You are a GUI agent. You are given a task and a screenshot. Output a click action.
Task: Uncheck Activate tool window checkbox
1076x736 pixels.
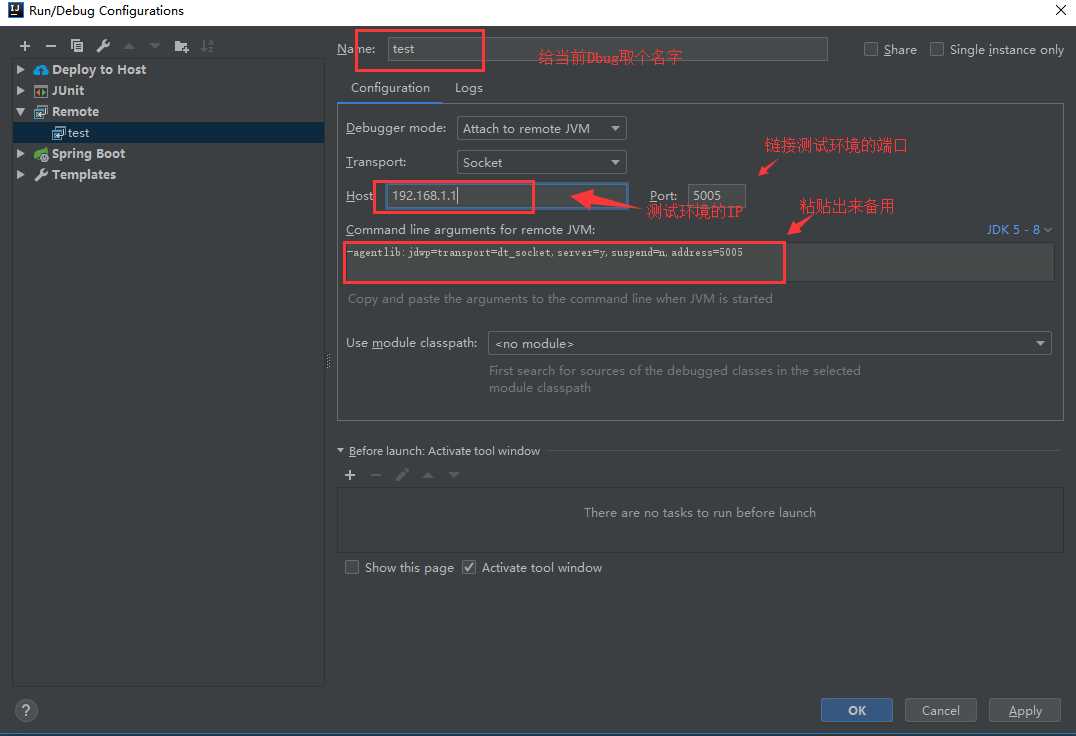469,567
